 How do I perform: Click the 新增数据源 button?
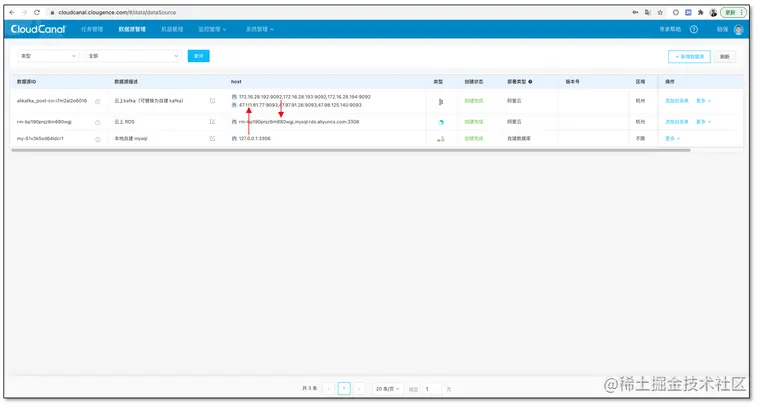click(689, 57)
